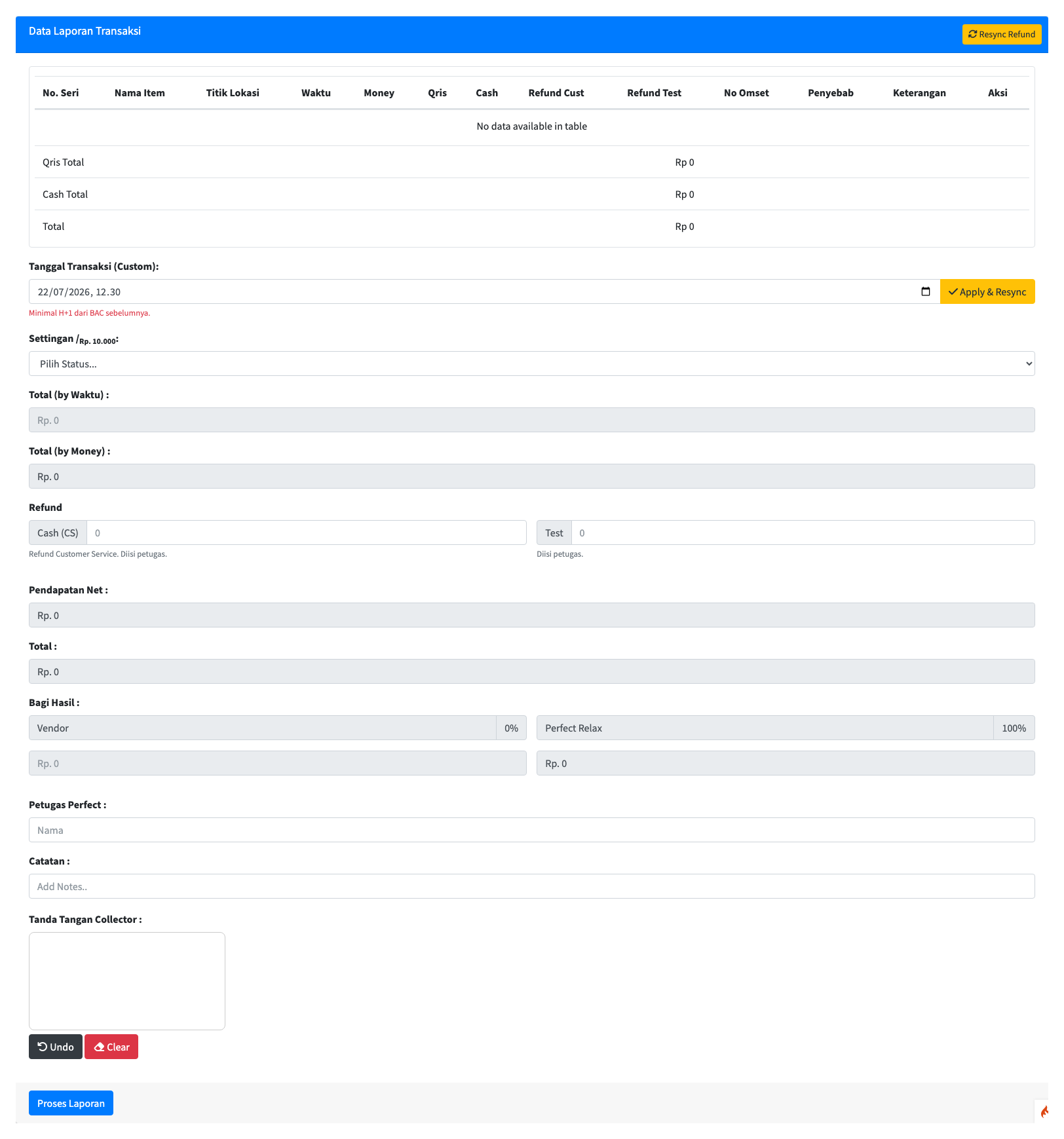Click inside the collector signature pad

click(127, 981)
